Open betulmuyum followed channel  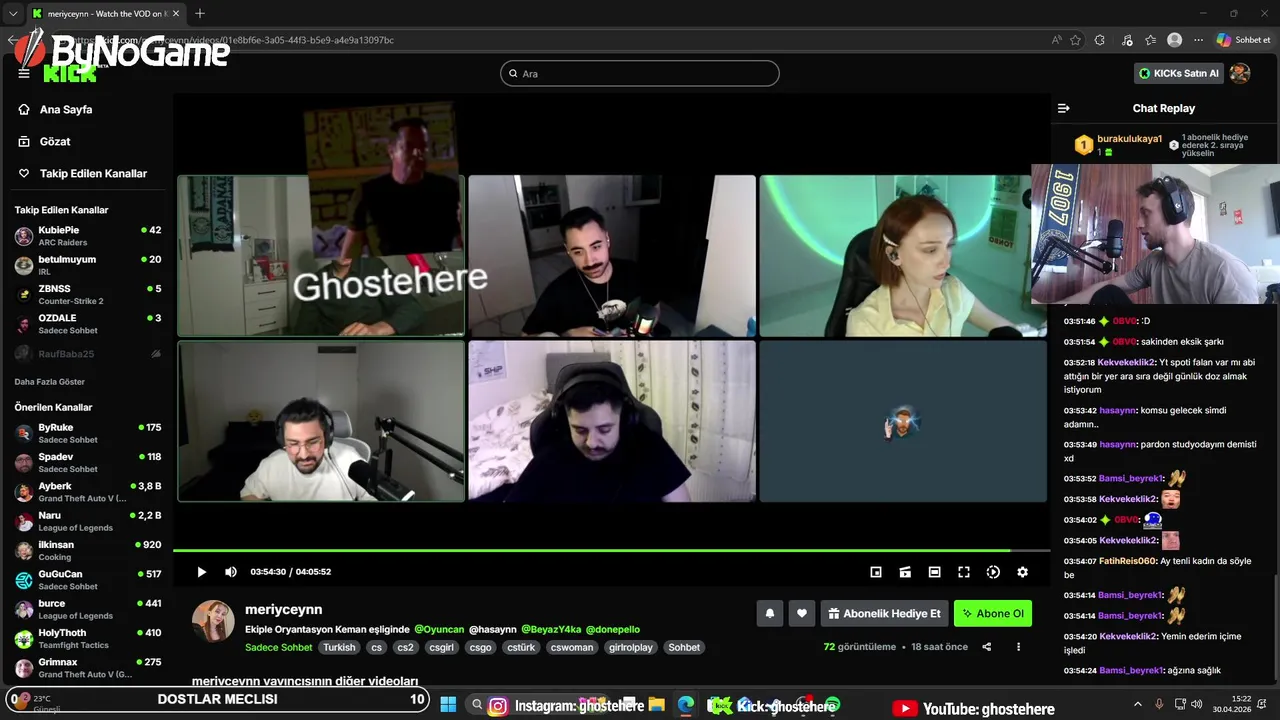coord(88,265)
